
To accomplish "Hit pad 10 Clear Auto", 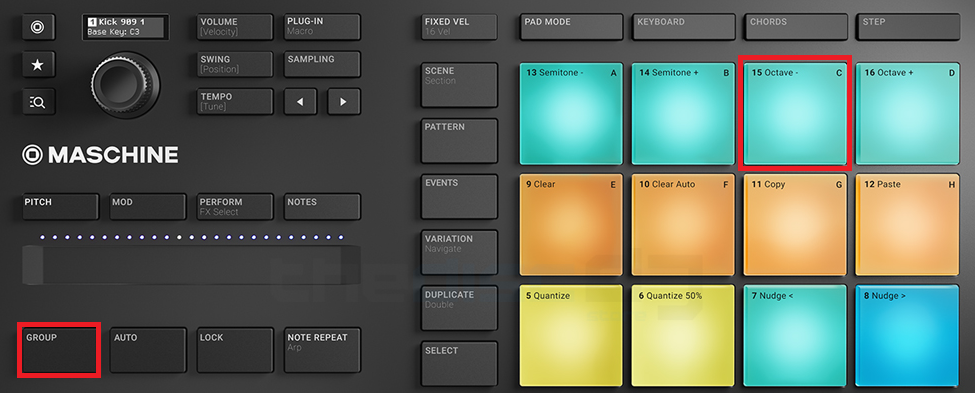I will click(683, 225).
